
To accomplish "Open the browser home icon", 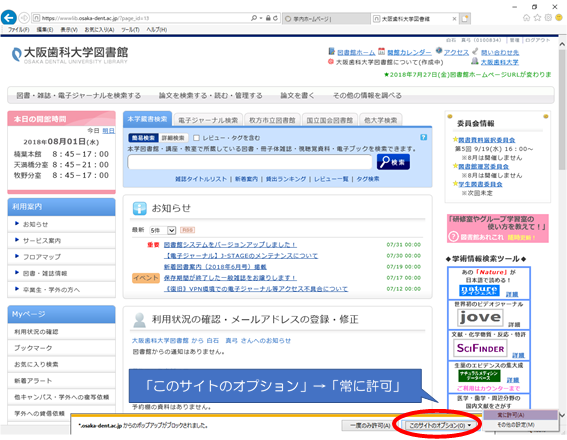I will click(526, 18).
